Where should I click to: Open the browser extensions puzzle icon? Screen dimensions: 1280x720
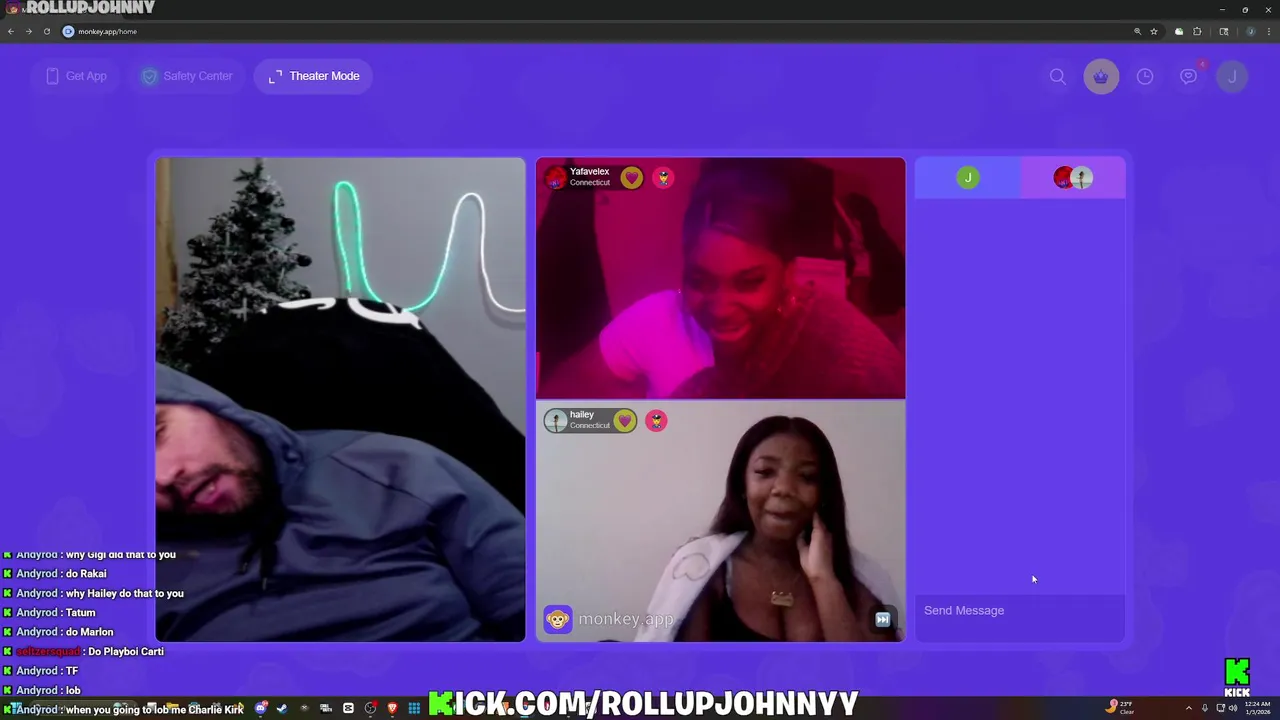[x=1197, y=31]
